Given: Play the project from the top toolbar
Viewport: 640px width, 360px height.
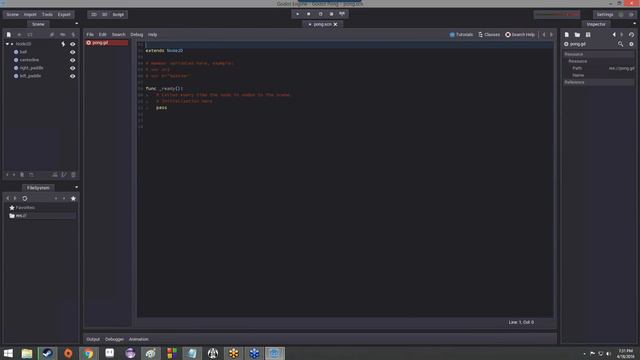Looking at the screenshot, I should (297, 14).
